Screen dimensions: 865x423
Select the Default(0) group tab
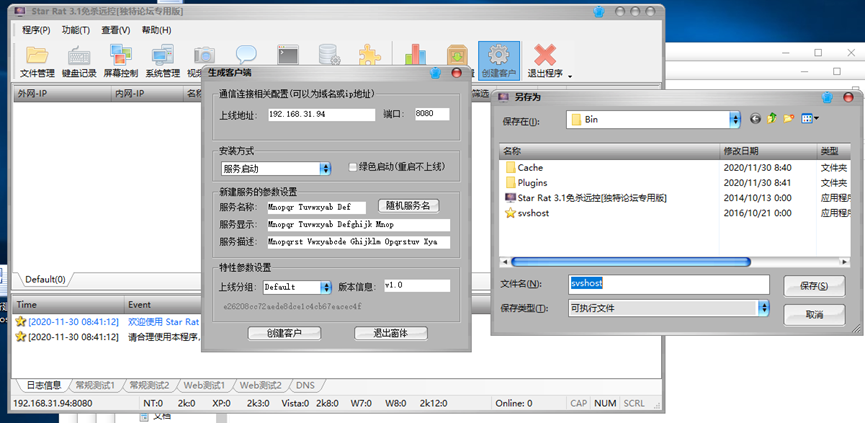point(45,279)
